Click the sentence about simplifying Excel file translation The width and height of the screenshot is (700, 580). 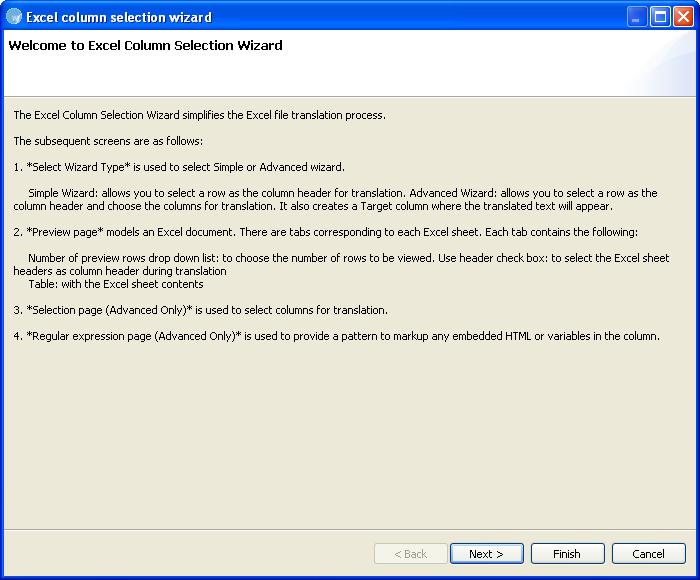coord(200,115)
